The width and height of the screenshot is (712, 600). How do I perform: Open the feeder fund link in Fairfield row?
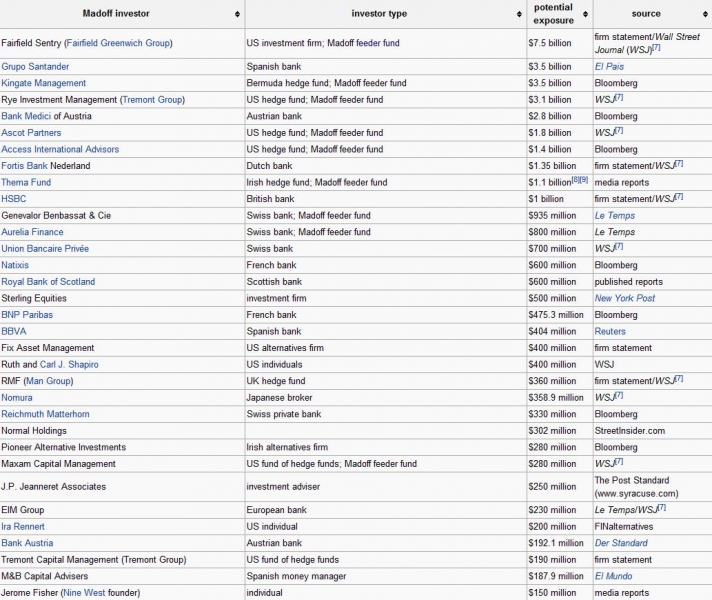click(x=378, y=43)
